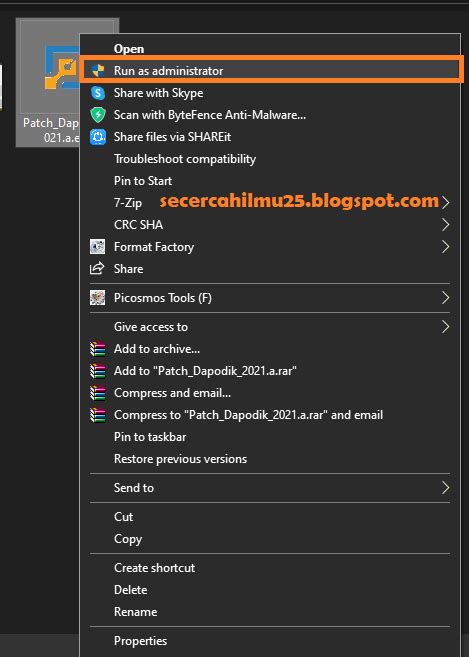Click the Skype icon in context menu
The image size is (469, 657).
[x=98, y=93]
